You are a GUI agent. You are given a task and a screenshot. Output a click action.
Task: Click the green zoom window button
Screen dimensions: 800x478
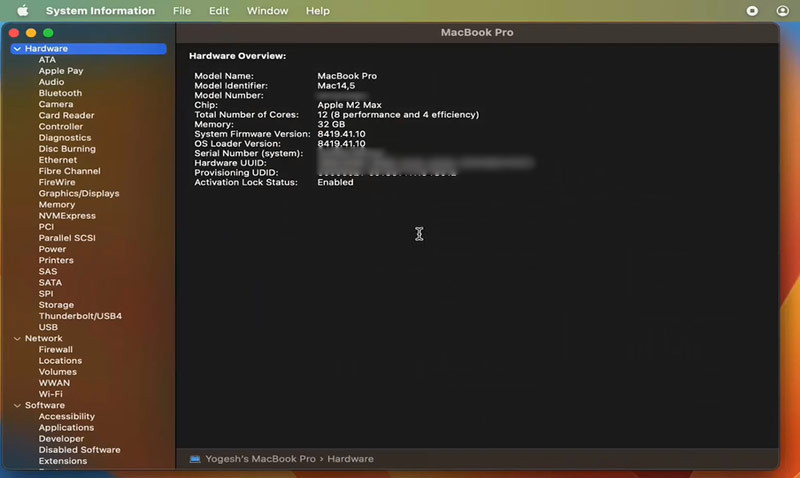click(48, 33)
